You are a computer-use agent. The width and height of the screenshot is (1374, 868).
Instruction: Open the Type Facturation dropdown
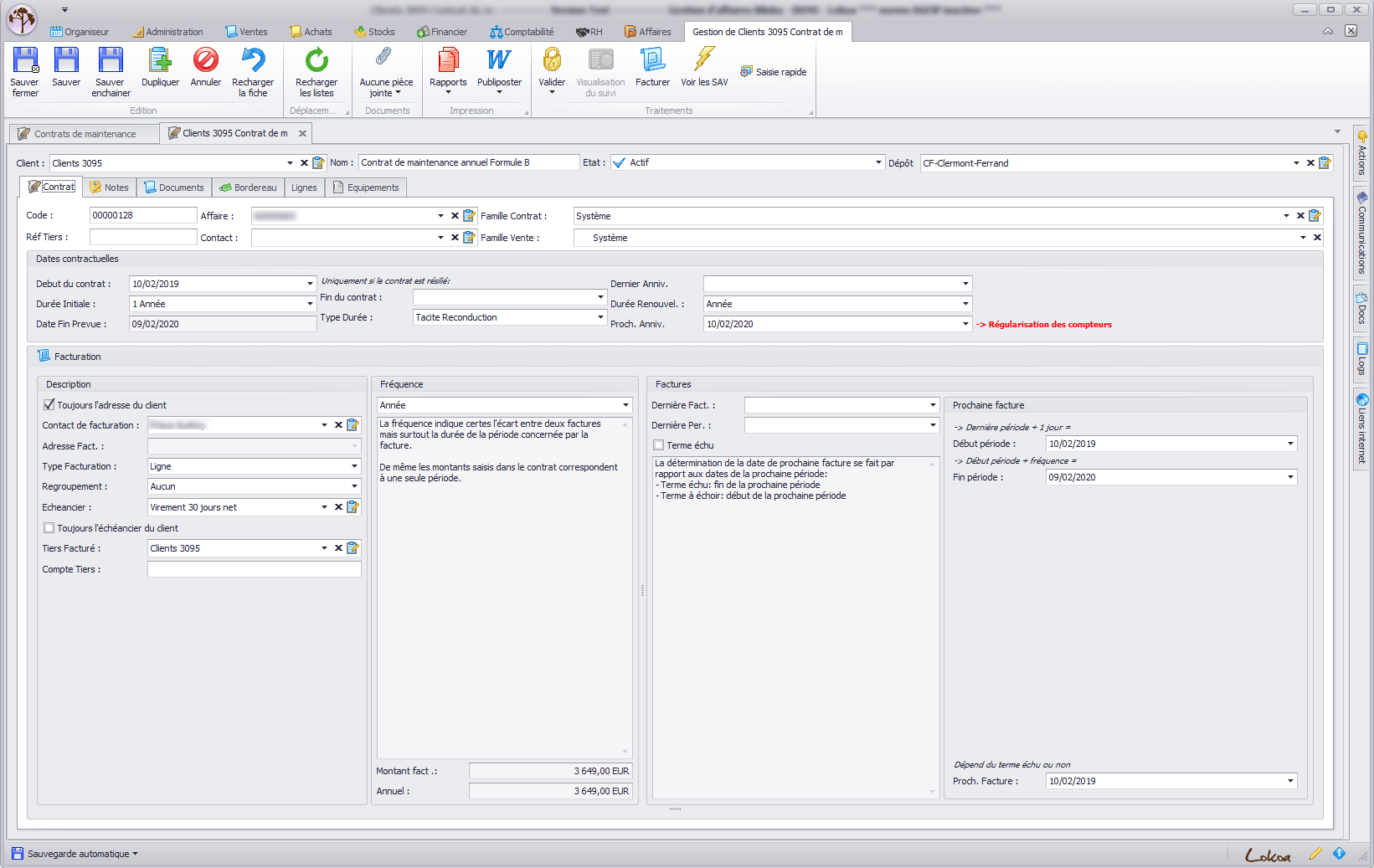pyautogui.click(x=354, y=466)
